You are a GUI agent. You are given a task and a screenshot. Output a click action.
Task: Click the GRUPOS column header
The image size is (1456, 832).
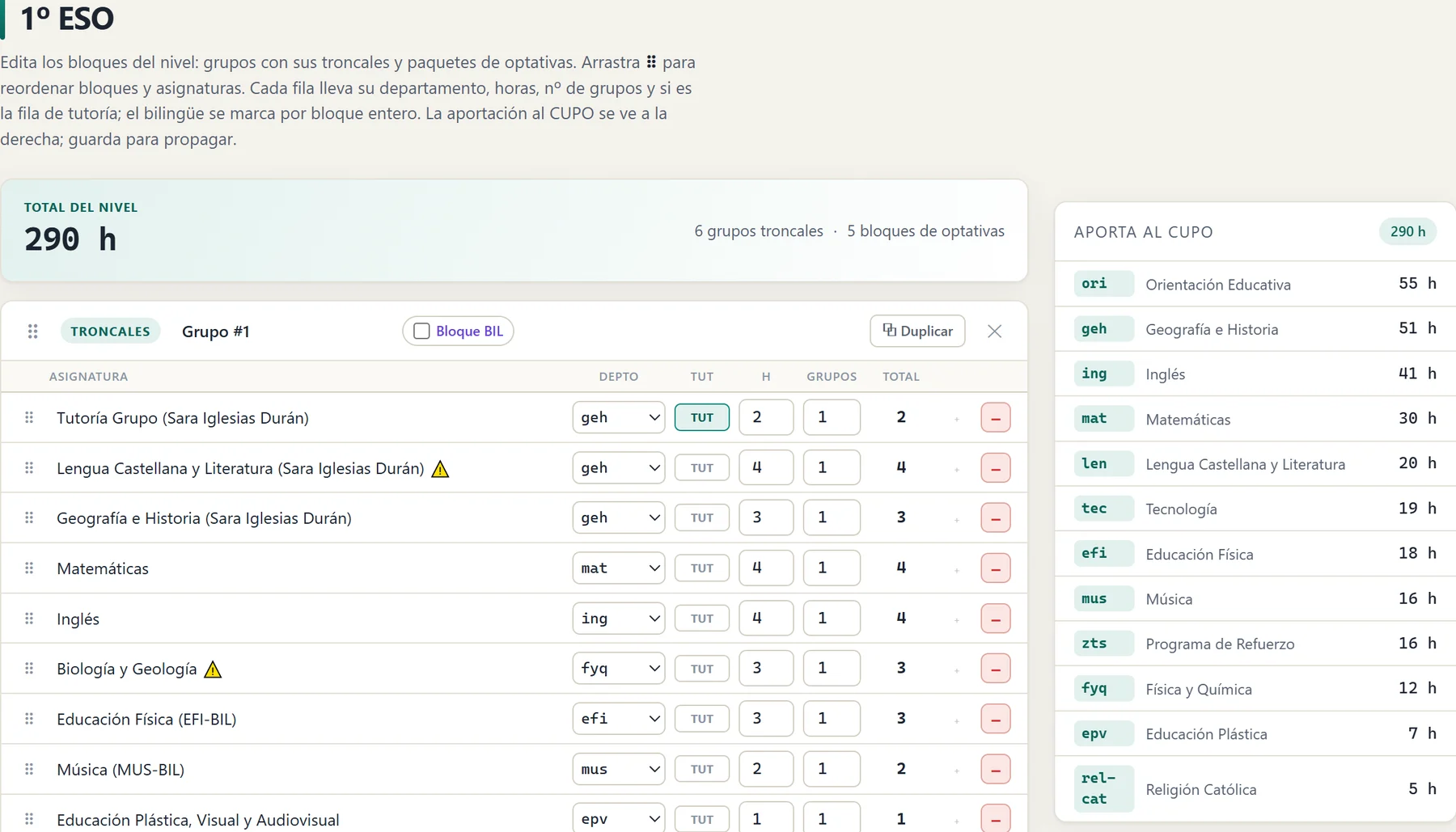pos(832,377)
